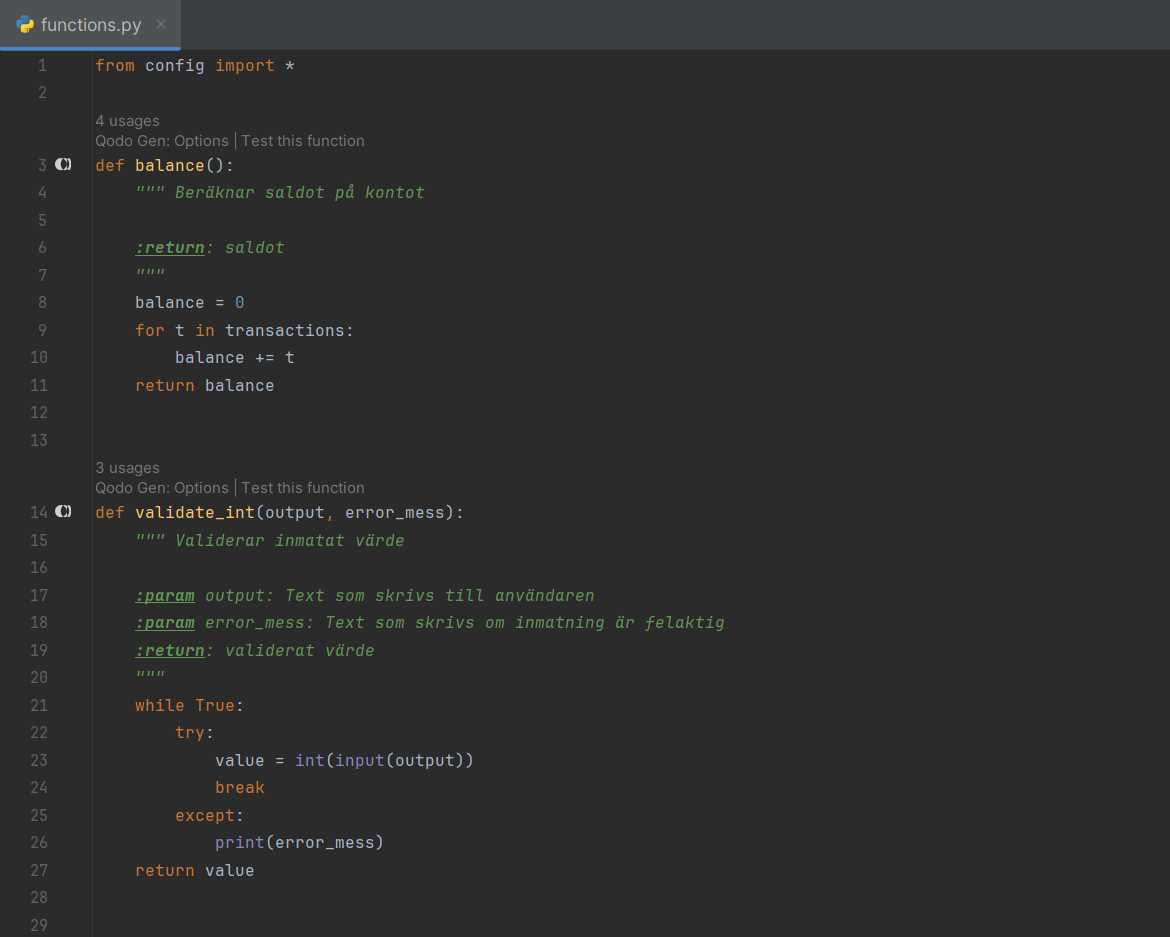Screen dimensions: 1170x937
Task: Click the 'transactions' variable in the for loop
Action: point(284,330)
